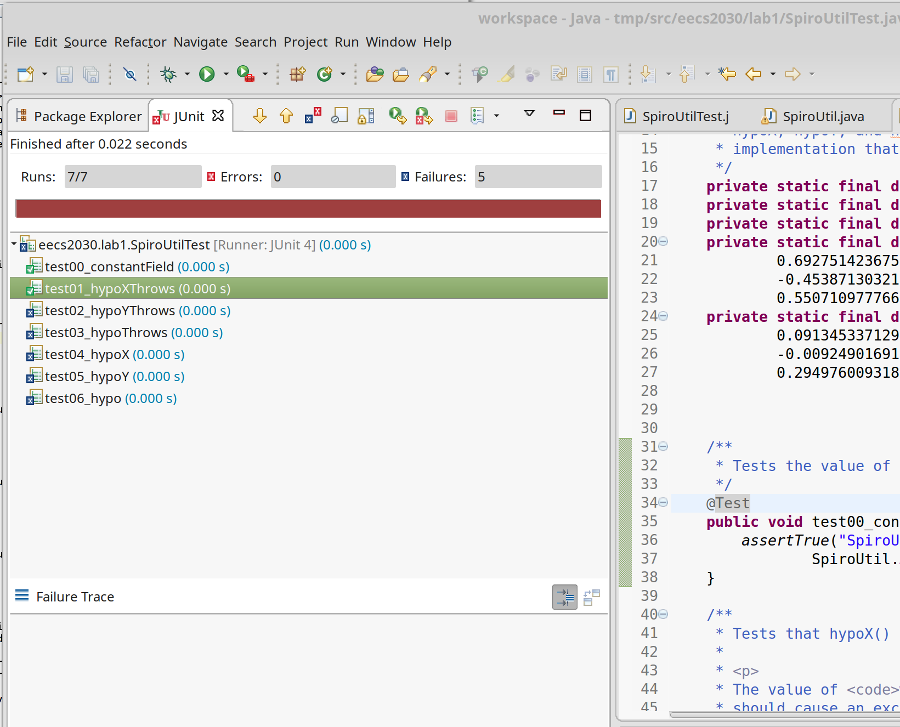The height and width of the screenshot is (727, 900).
Task: Open the JUnit View Menu triangle
Action: click(x=529, y=114)
